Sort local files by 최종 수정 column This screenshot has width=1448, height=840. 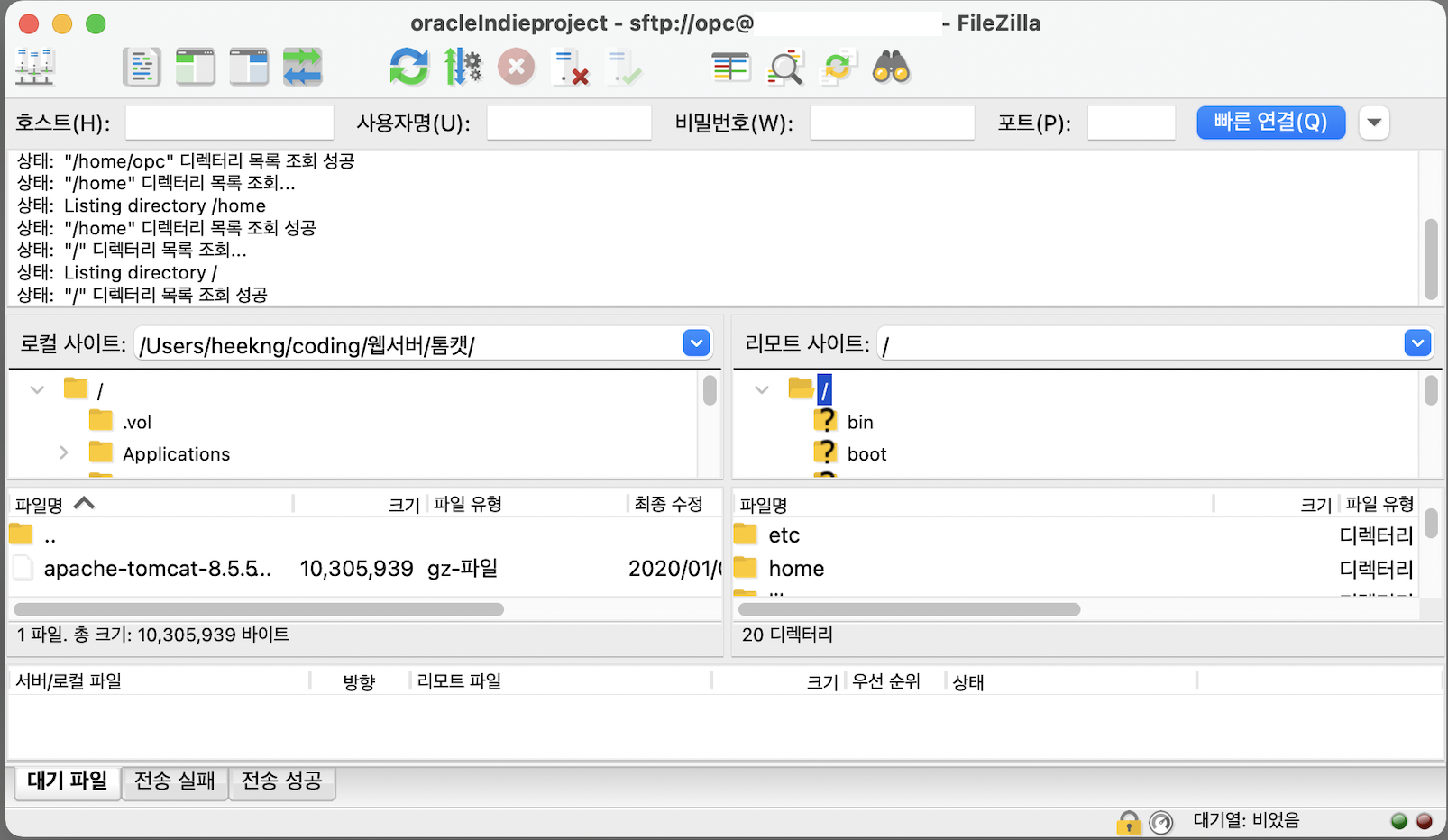point(674,504)
